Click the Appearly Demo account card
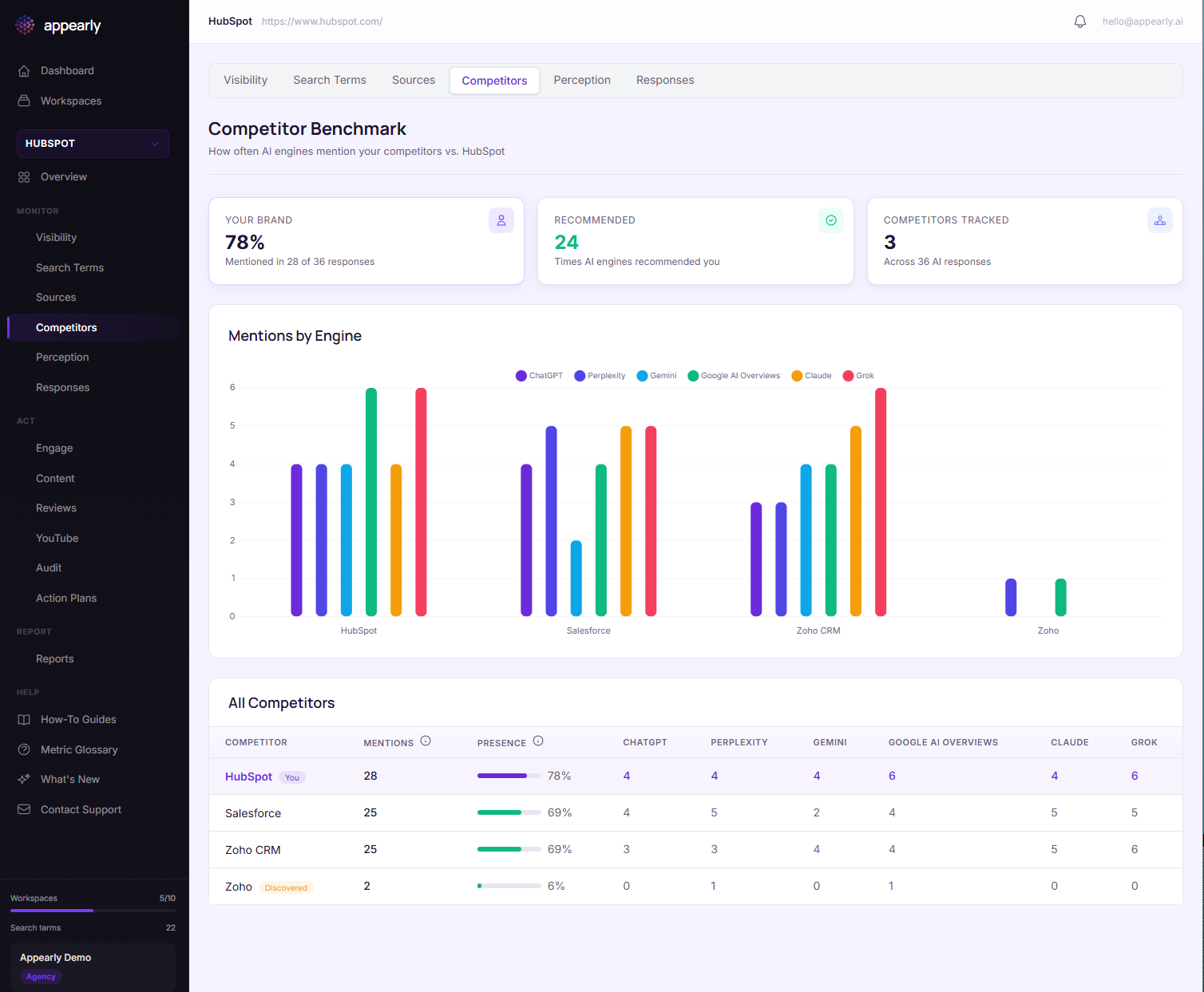Viewport: 1204px width, 992px height. pyautogui.click(x=93, y=967)
